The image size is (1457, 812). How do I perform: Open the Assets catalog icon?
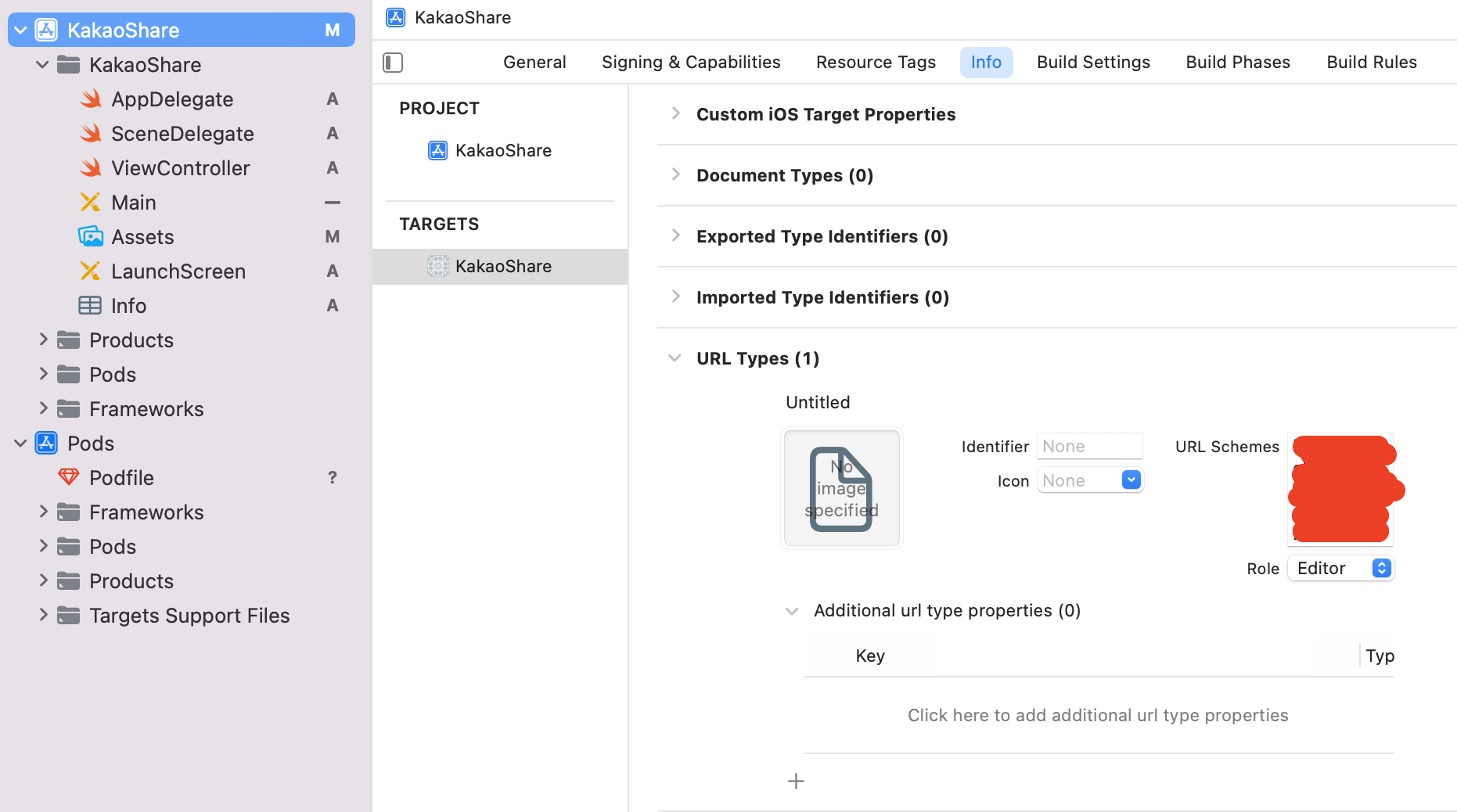pos(91,236)
